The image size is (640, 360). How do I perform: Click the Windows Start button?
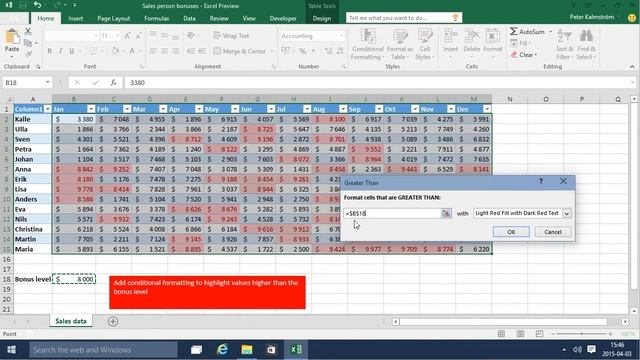click(x=11, y=350)
